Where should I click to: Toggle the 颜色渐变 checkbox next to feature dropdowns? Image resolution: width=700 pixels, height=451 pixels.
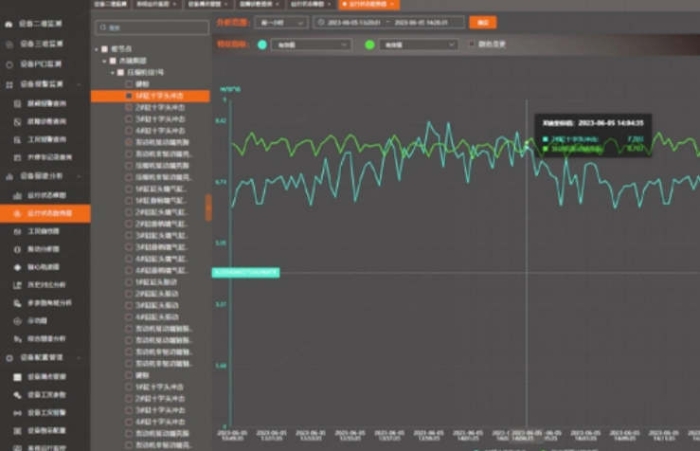coord(472,45)
